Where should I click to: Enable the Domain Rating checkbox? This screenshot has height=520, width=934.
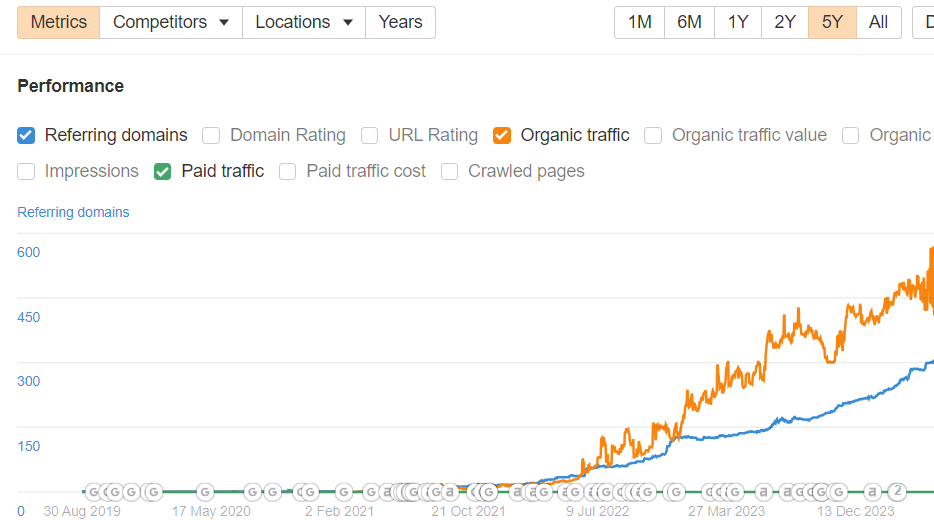tap(211, 135)
